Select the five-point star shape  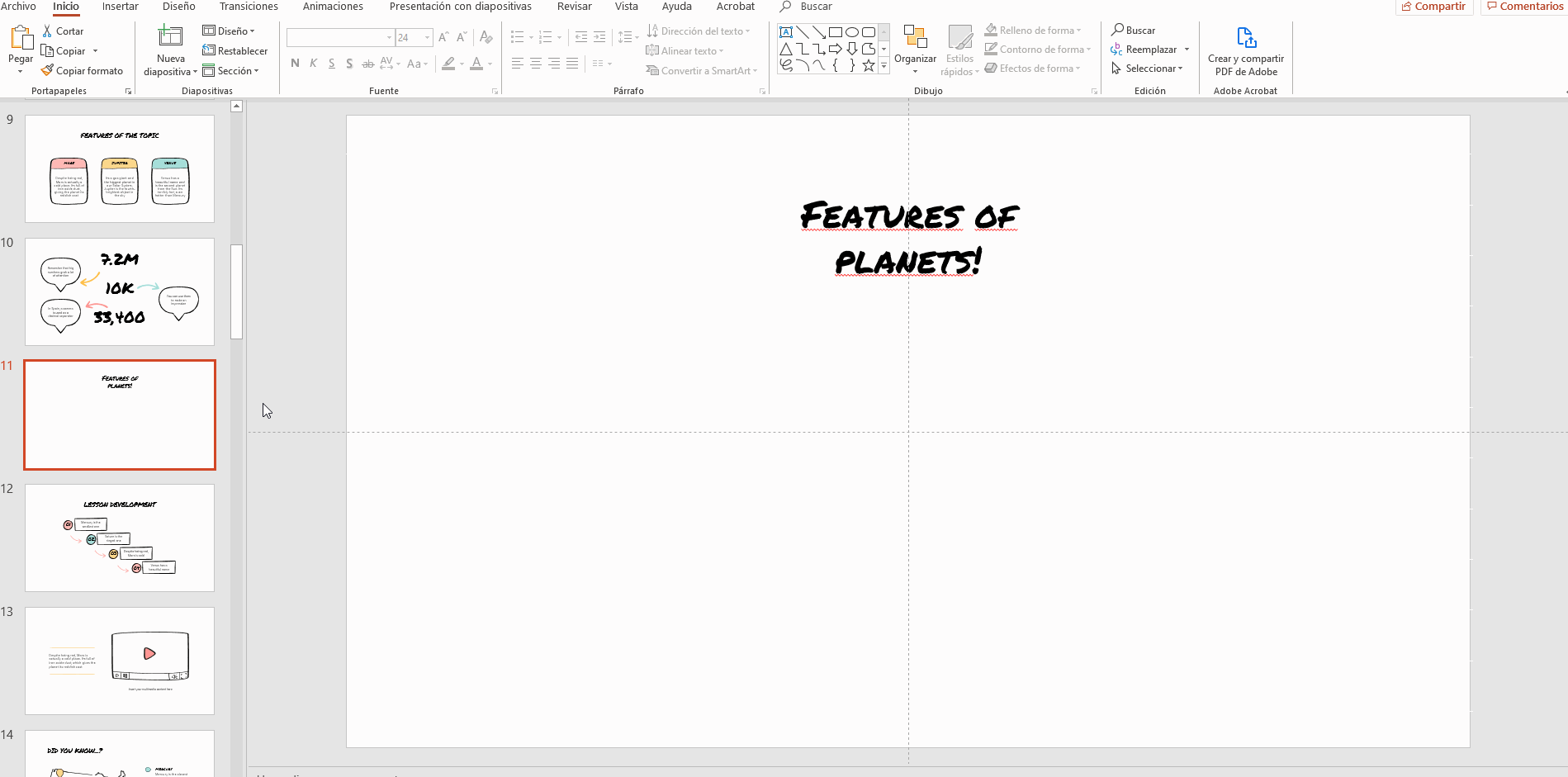point(869,65)
